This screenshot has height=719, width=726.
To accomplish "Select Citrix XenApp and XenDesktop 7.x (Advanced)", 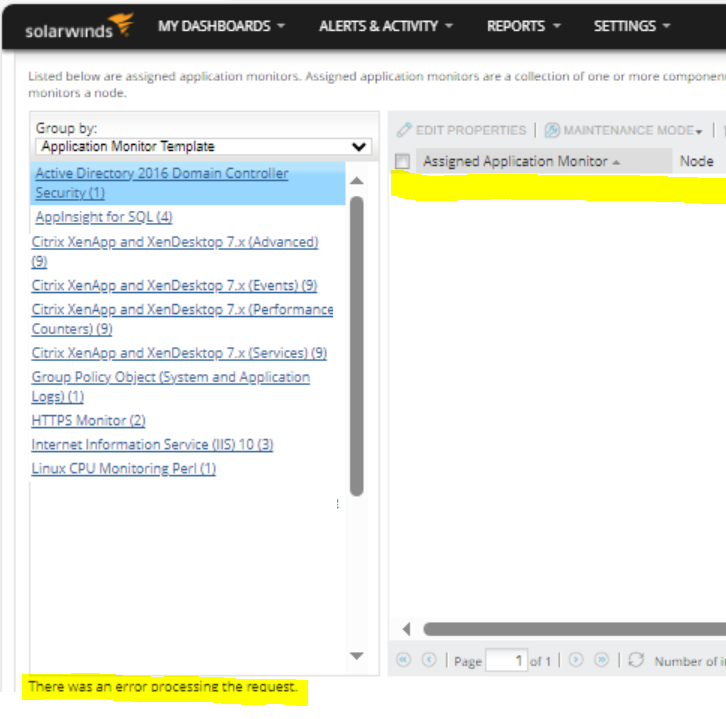I will coord(175,251).
